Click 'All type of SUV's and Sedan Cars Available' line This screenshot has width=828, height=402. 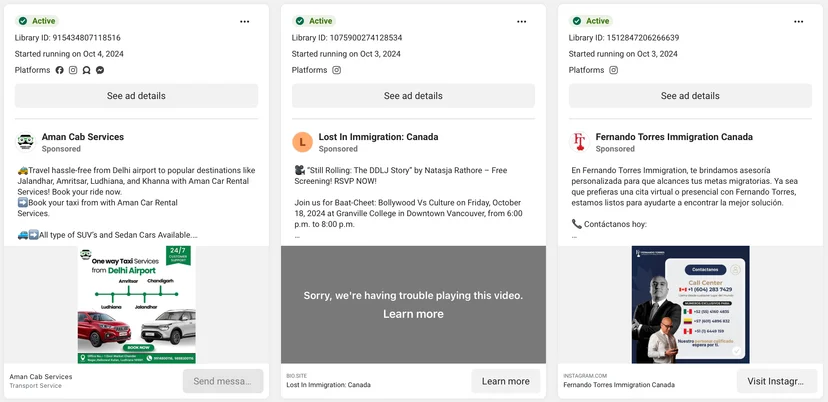[x=108, y=235]
